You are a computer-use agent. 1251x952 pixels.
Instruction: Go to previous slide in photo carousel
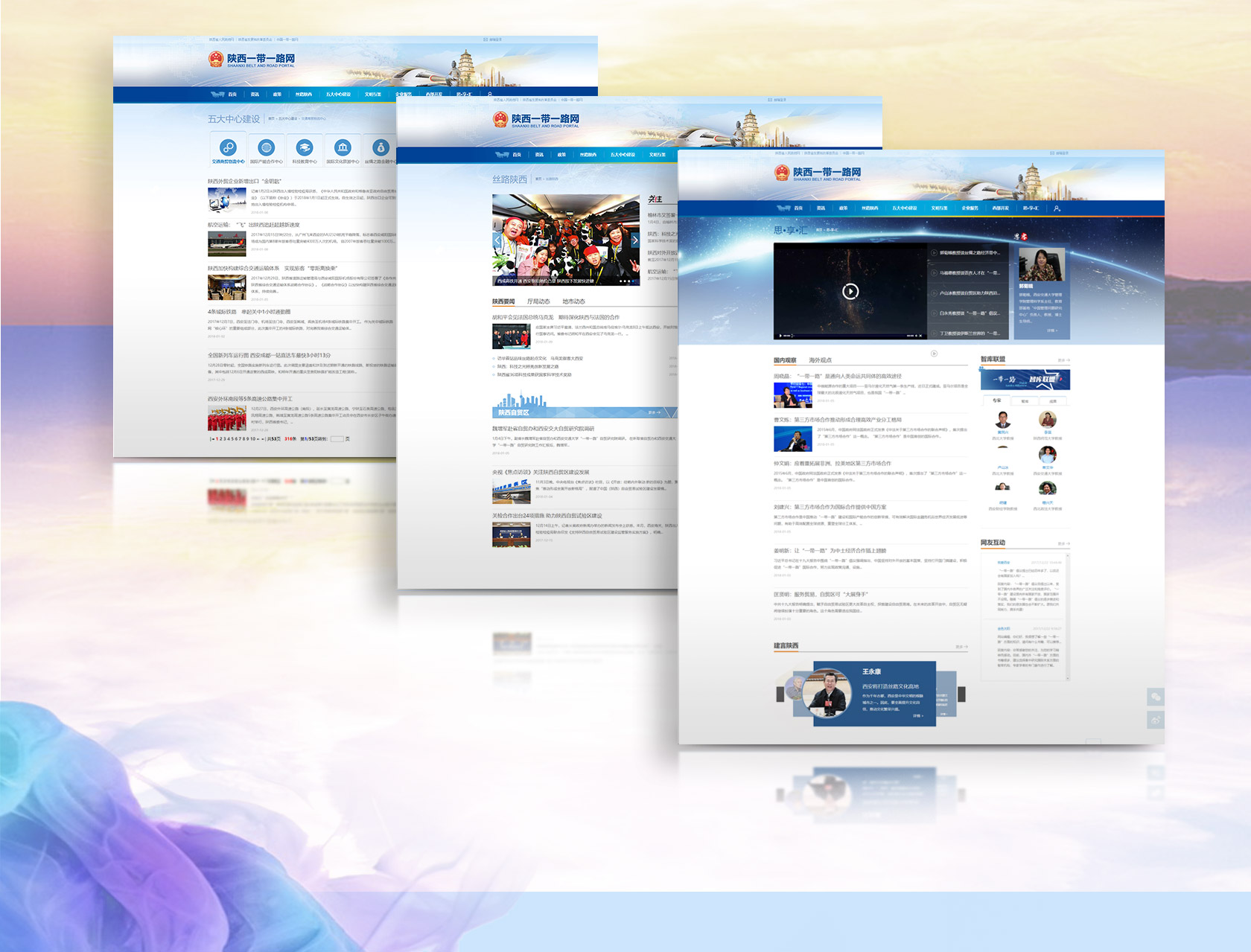[x=498, y=240]
